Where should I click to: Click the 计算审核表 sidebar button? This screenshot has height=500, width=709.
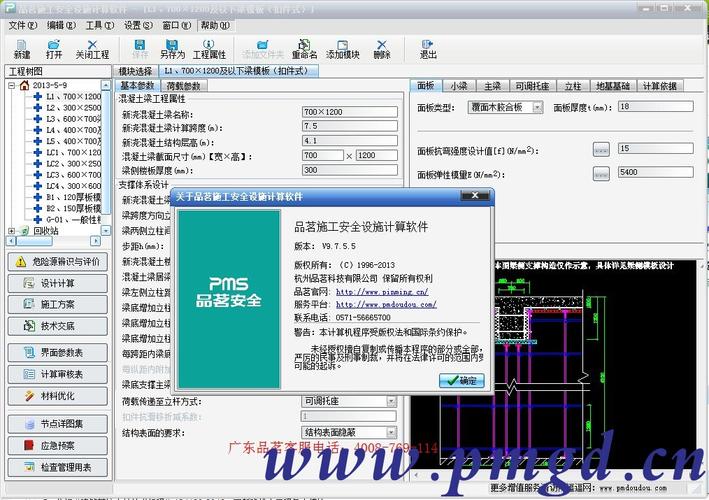point(58,374)
